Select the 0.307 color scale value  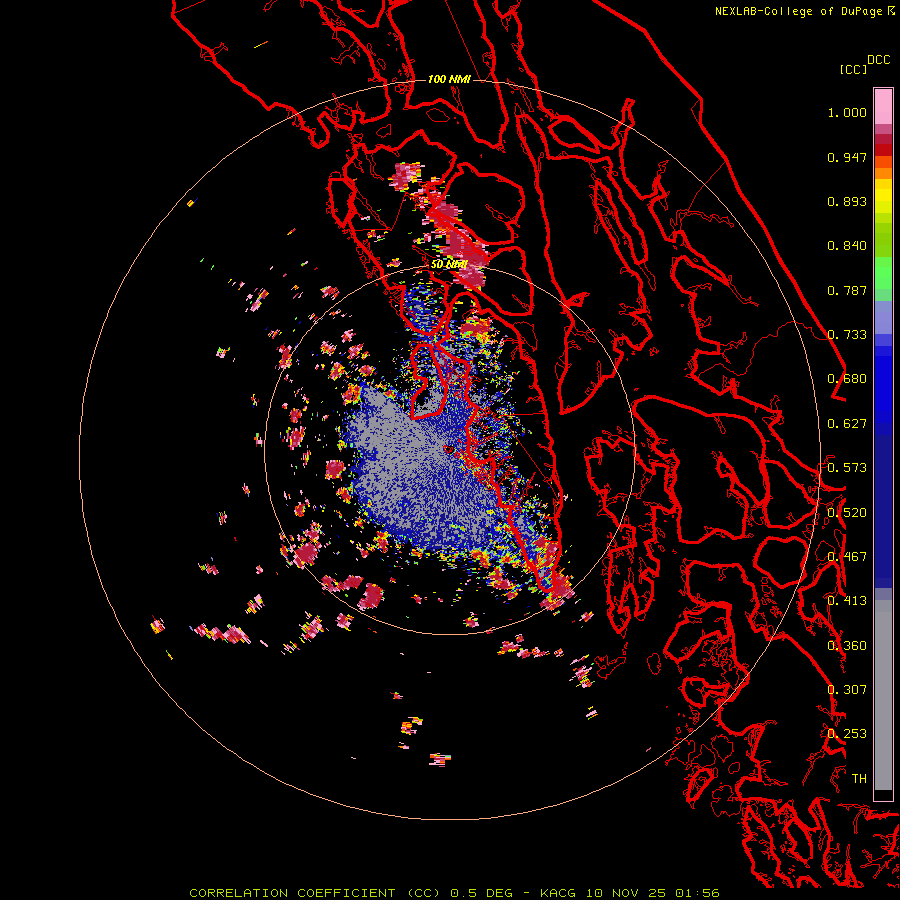pos(847,690)
